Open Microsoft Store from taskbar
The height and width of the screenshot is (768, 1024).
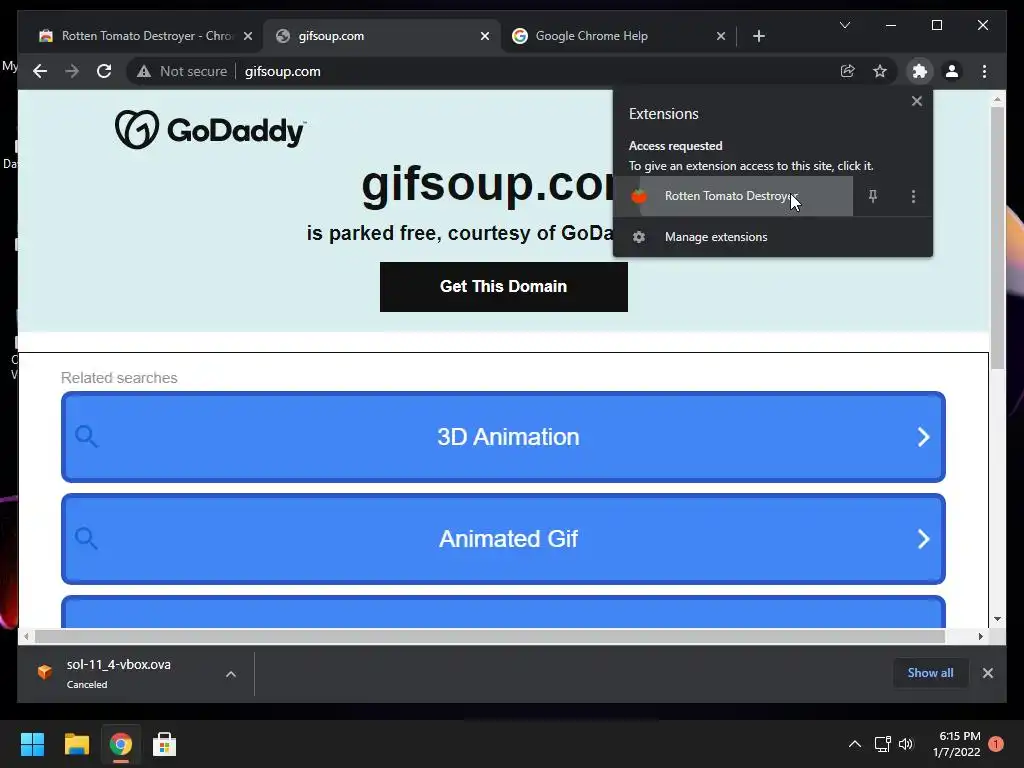(x=164, y=744)
